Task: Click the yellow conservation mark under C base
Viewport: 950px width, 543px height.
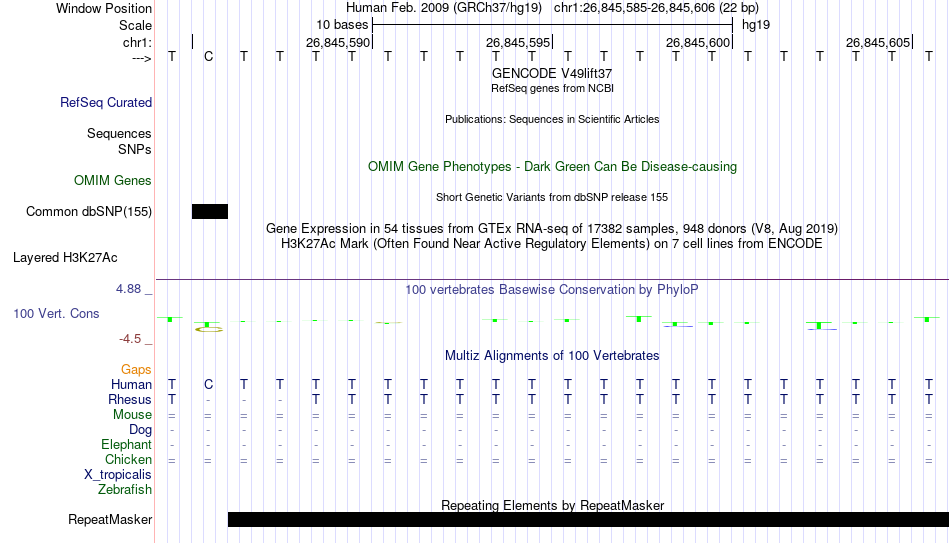Action: (209, 329)
